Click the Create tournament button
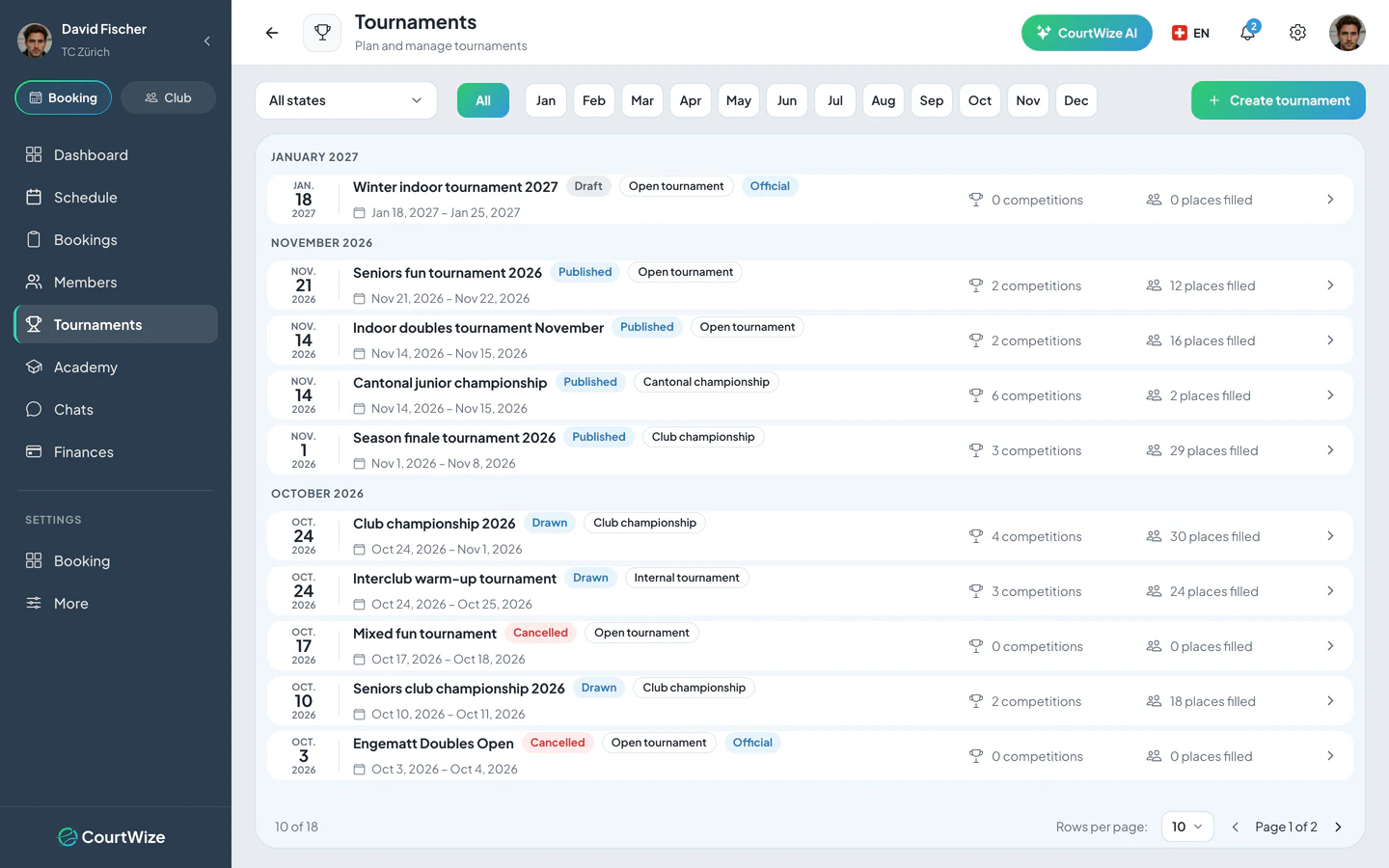 [1278, 100]
